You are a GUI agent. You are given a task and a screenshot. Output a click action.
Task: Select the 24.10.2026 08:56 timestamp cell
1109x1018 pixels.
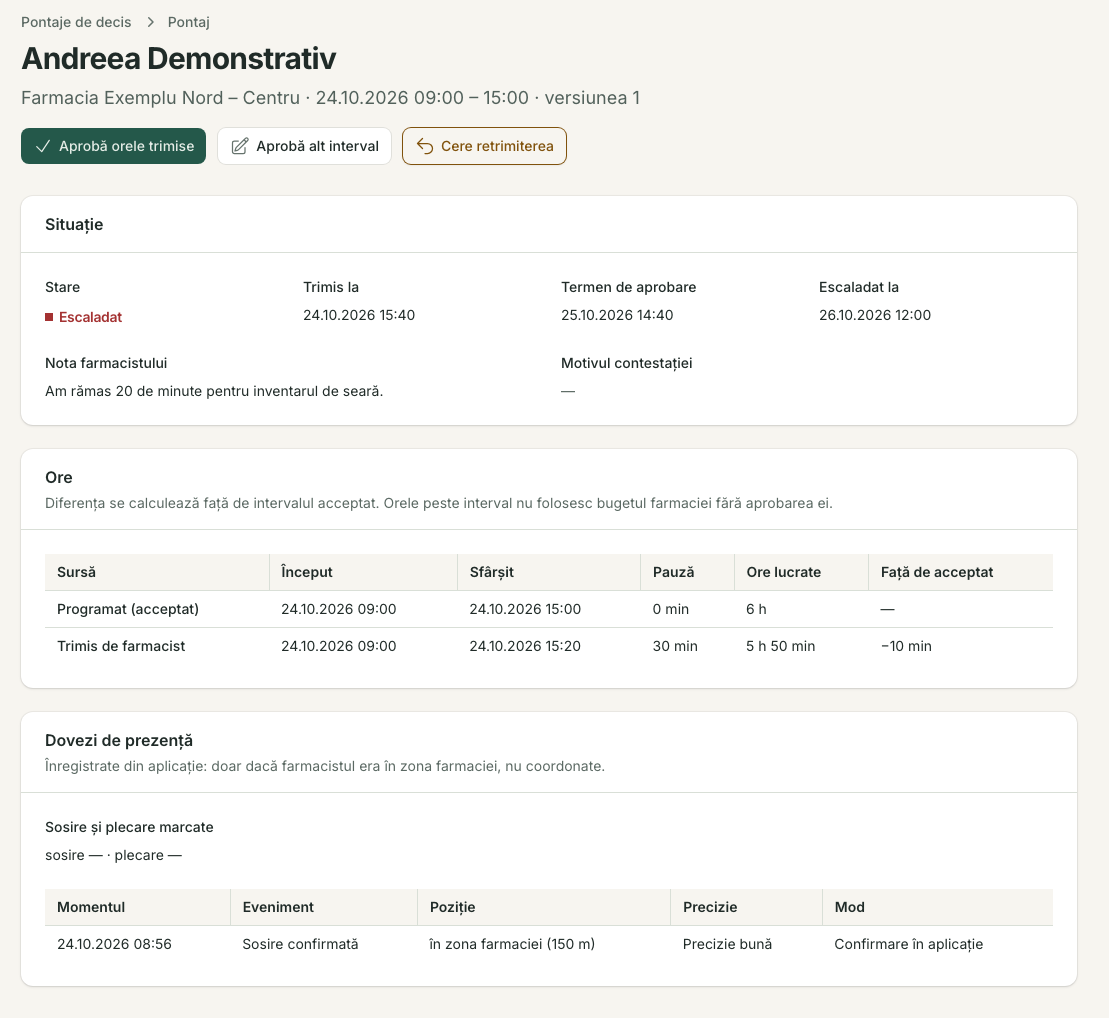115,944
